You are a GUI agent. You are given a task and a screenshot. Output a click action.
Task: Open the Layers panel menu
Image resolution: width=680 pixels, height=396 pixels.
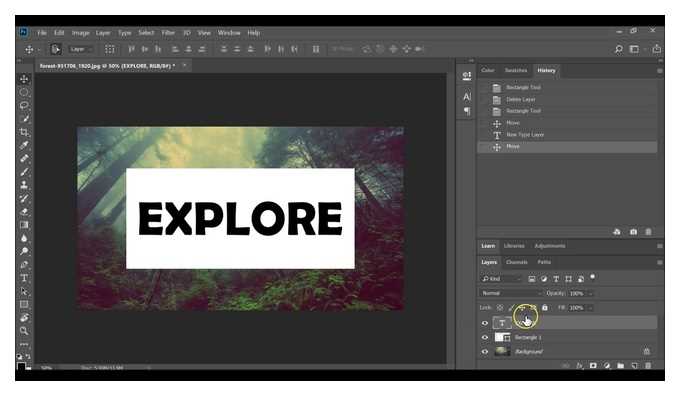click(660, 262)
